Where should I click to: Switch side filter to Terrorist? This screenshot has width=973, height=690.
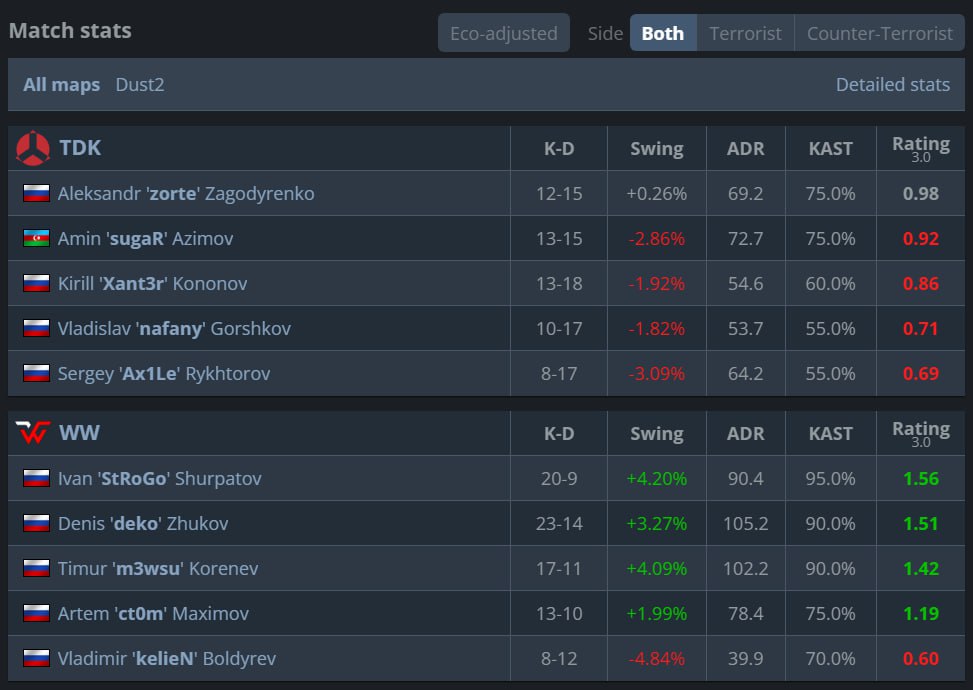tap(745, 33)
